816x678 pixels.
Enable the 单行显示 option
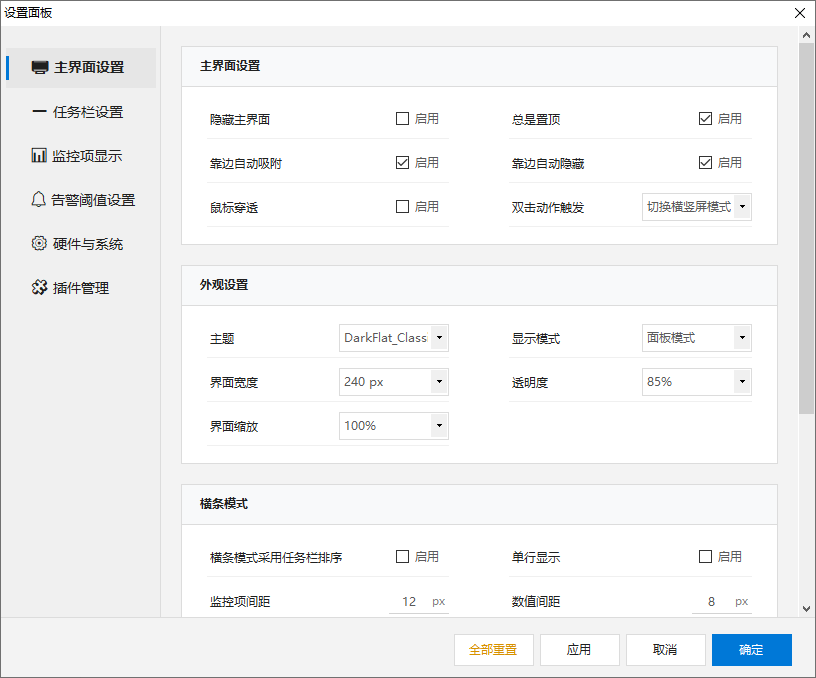click(x=705, y=556)
